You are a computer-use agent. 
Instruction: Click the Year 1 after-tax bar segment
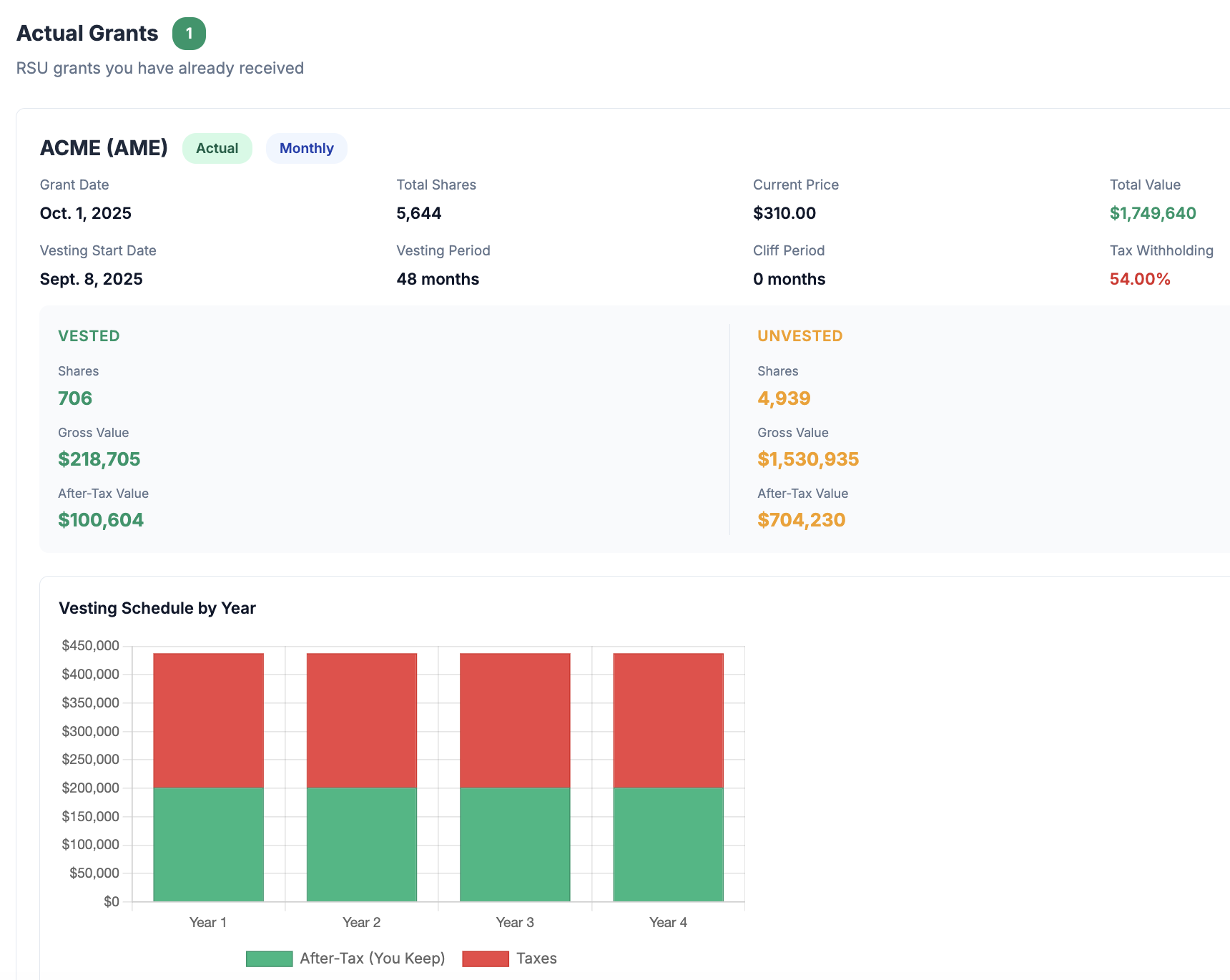tap(209, 845)
